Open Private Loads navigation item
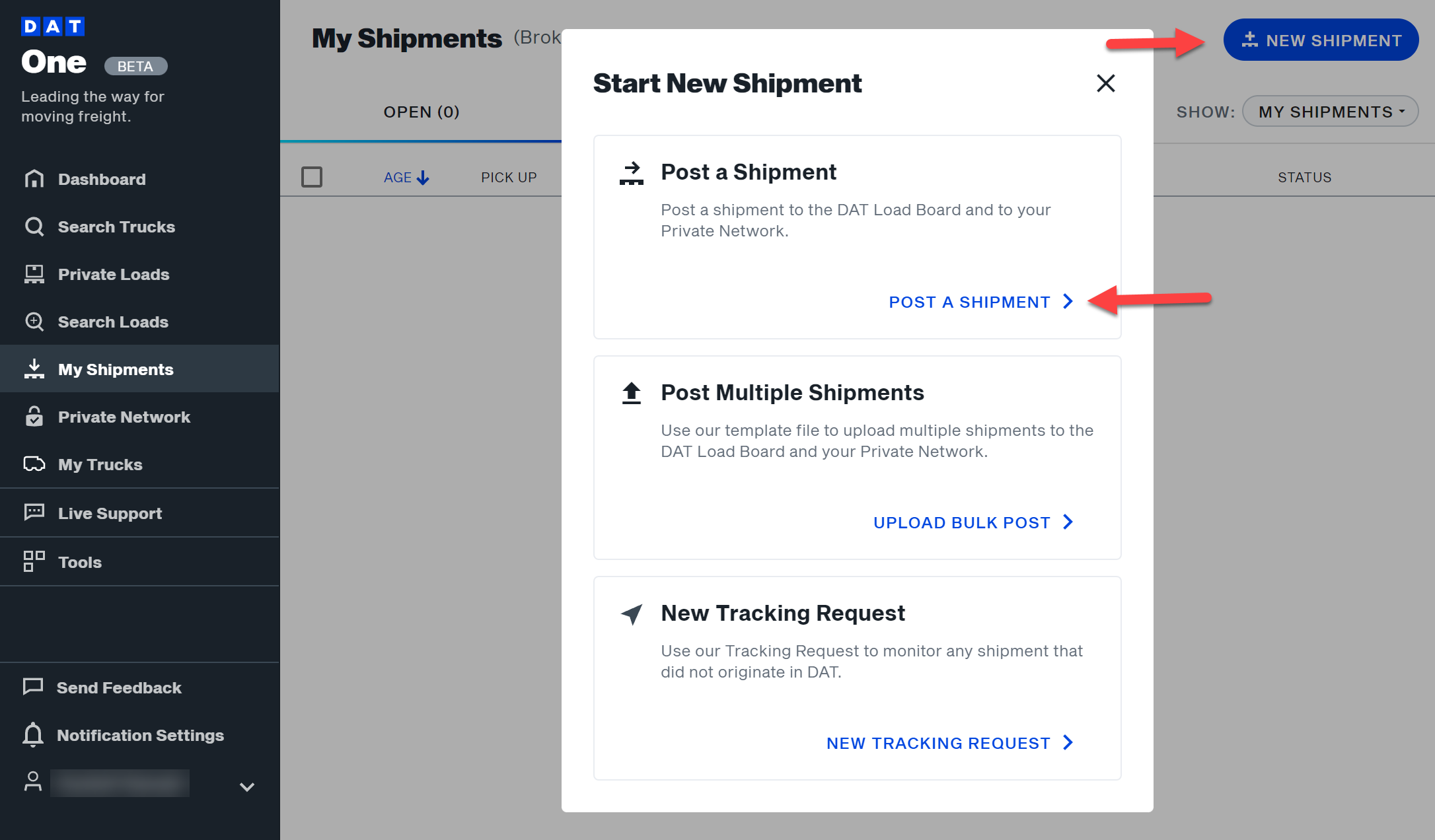This screenshot has height=840, width=1435. point(114,274)
